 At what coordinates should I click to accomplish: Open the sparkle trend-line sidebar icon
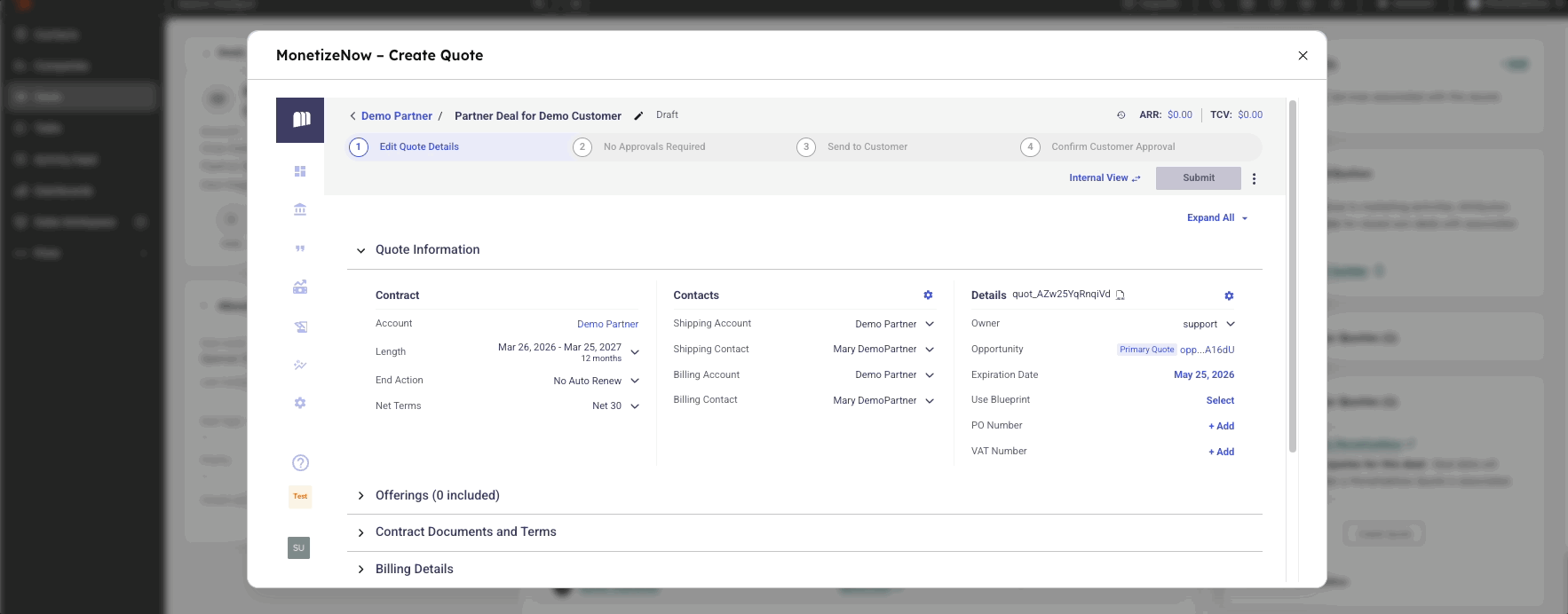tap(300, 365)
